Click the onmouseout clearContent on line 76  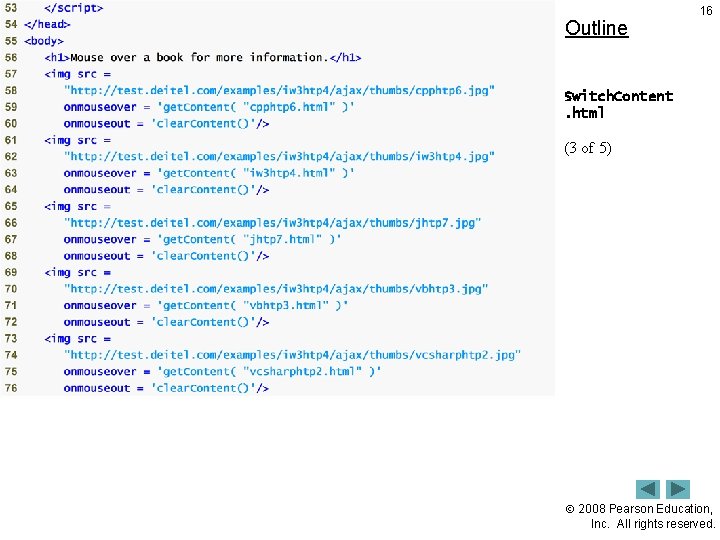point(166,388)
